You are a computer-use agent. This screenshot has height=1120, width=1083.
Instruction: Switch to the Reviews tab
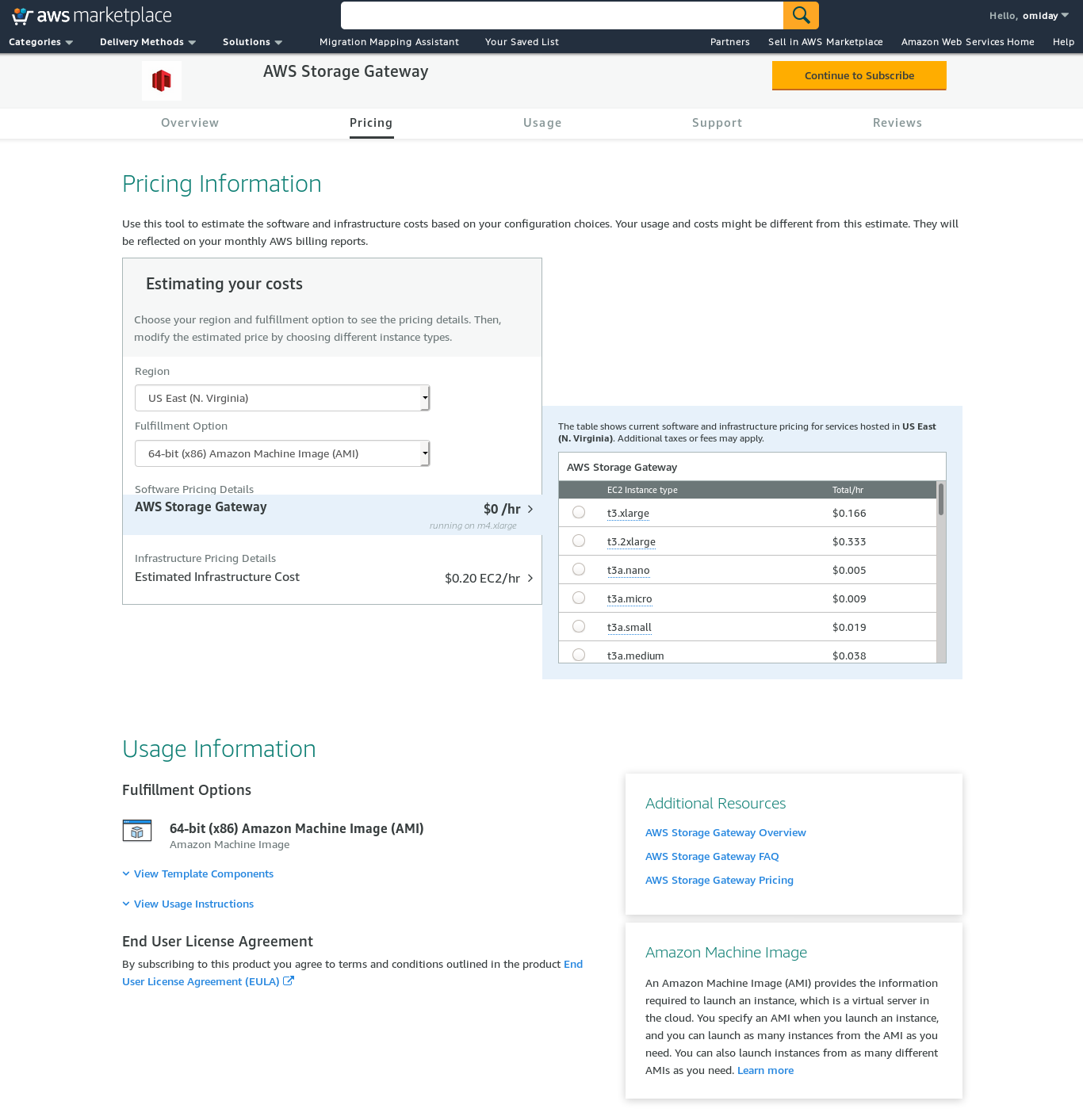(x=897, y=123)
